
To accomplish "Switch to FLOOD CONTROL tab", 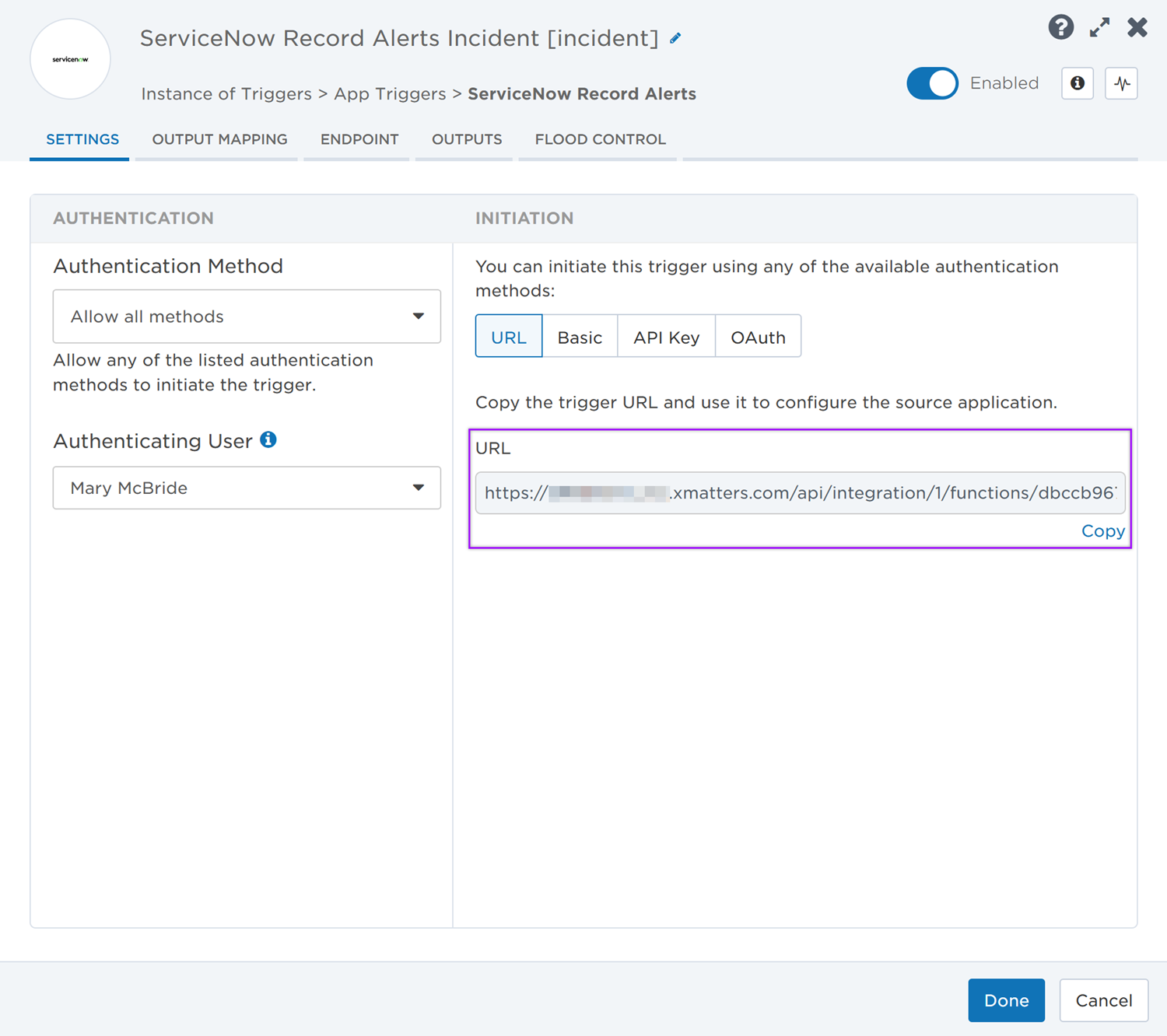I will click(x=601, y=140).
